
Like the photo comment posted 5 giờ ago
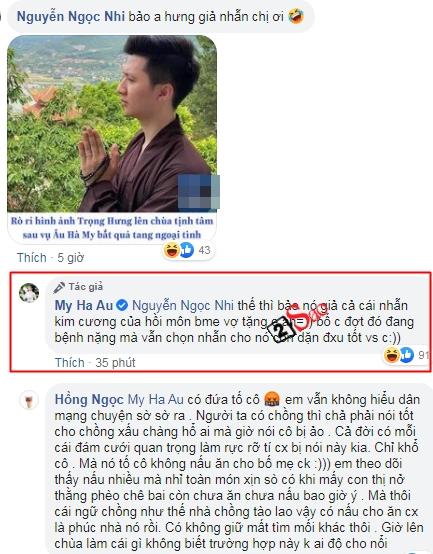31,258
